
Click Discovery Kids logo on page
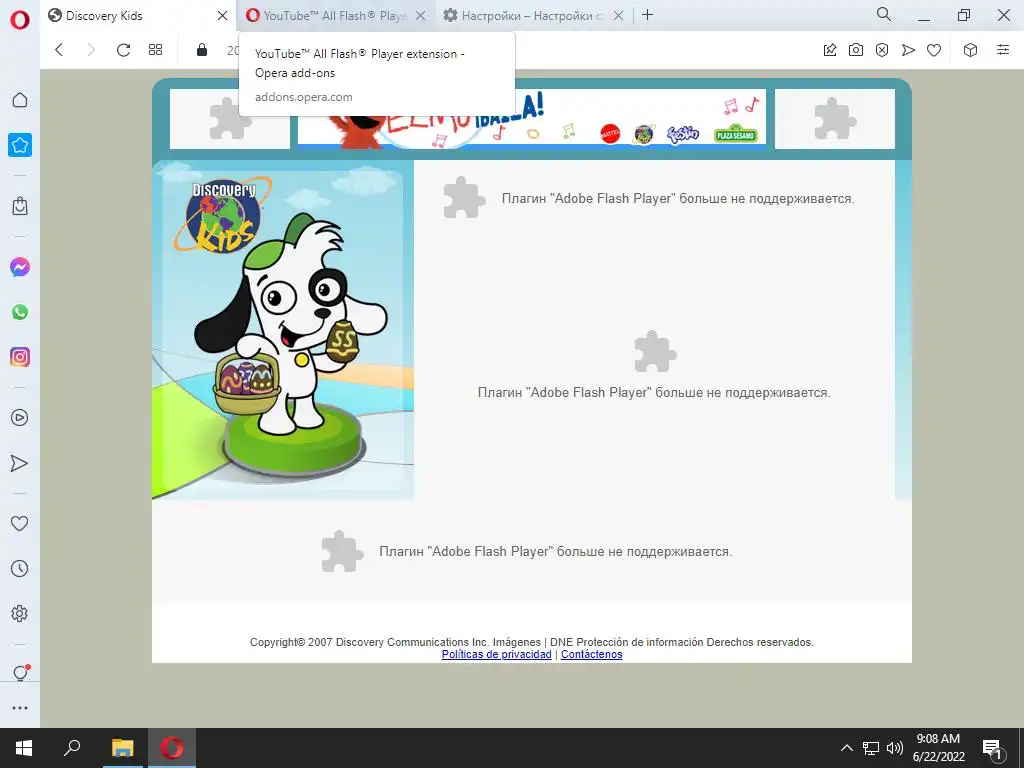(222, 216)
